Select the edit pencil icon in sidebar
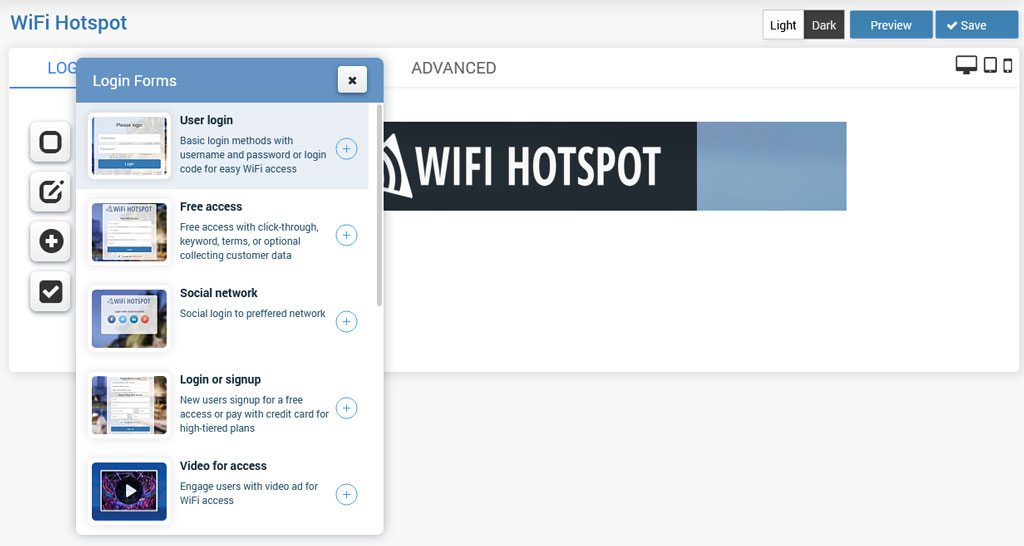 (50, 191)
